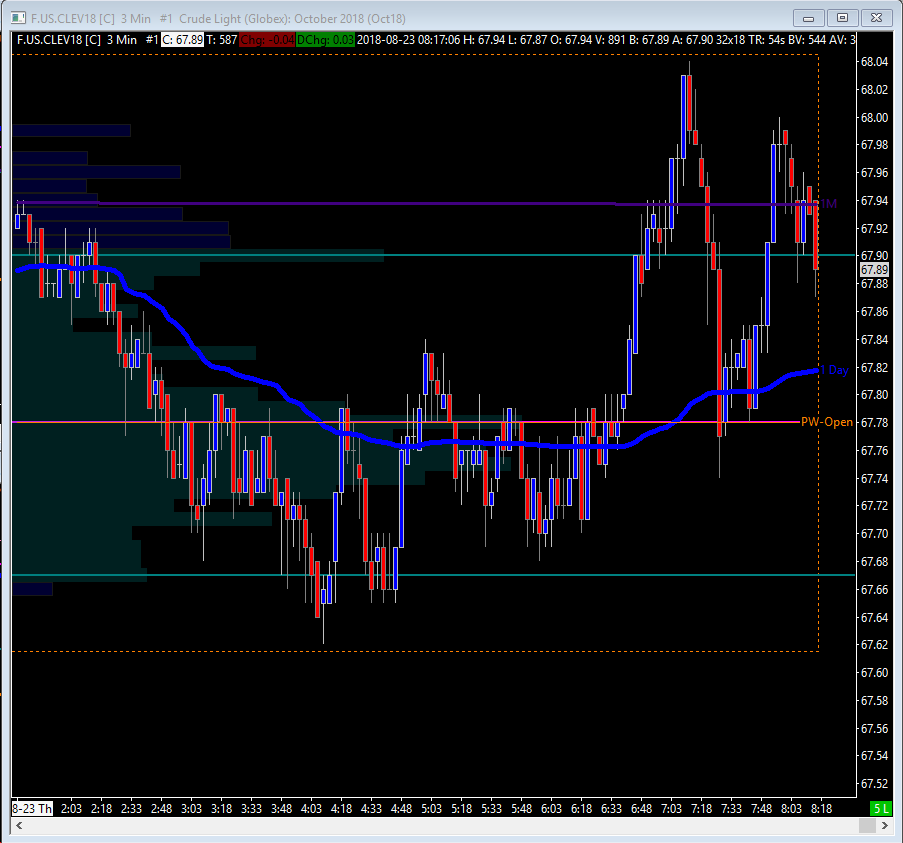Click the 'L: 67.87' low value

pyautogui.click(x=527, y=40)
